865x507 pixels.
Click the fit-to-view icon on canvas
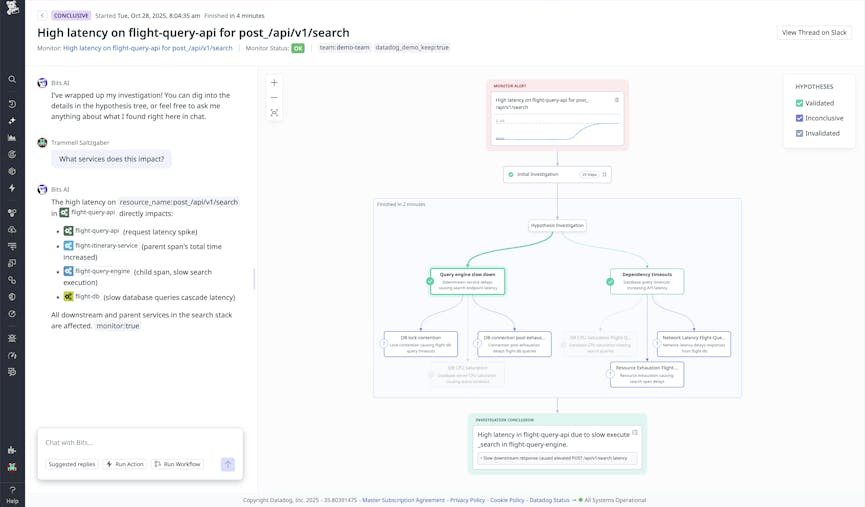[x=274, y=113]
